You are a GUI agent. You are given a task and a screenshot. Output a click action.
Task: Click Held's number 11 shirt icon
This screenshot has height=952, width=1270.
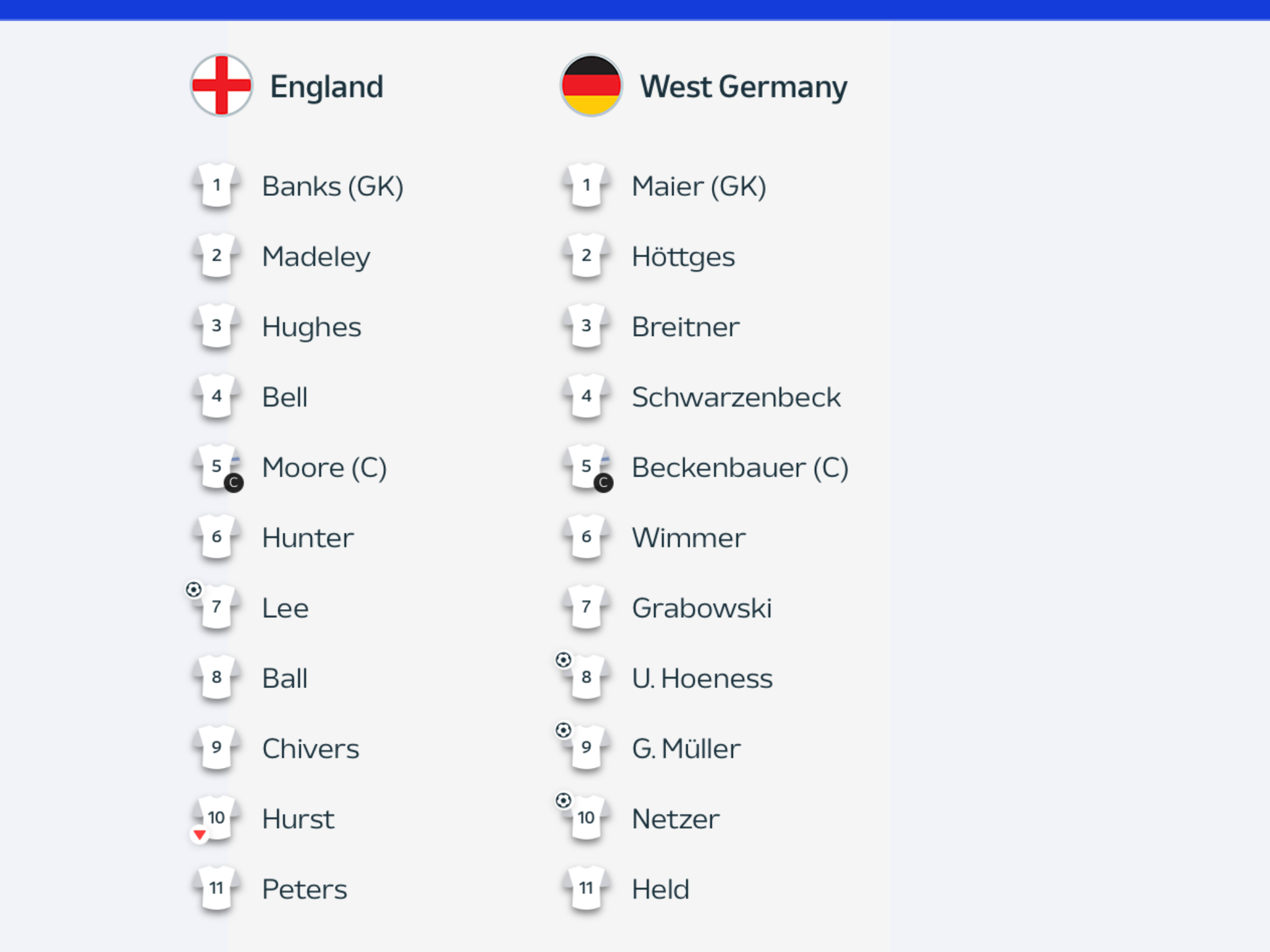(x=586, y=889)
